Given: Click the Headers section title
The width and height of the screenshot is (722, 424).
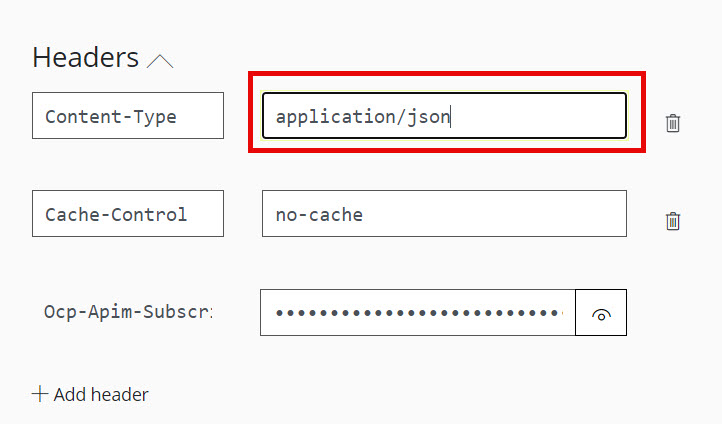Looking at the screenshot, I should point(85,57).
